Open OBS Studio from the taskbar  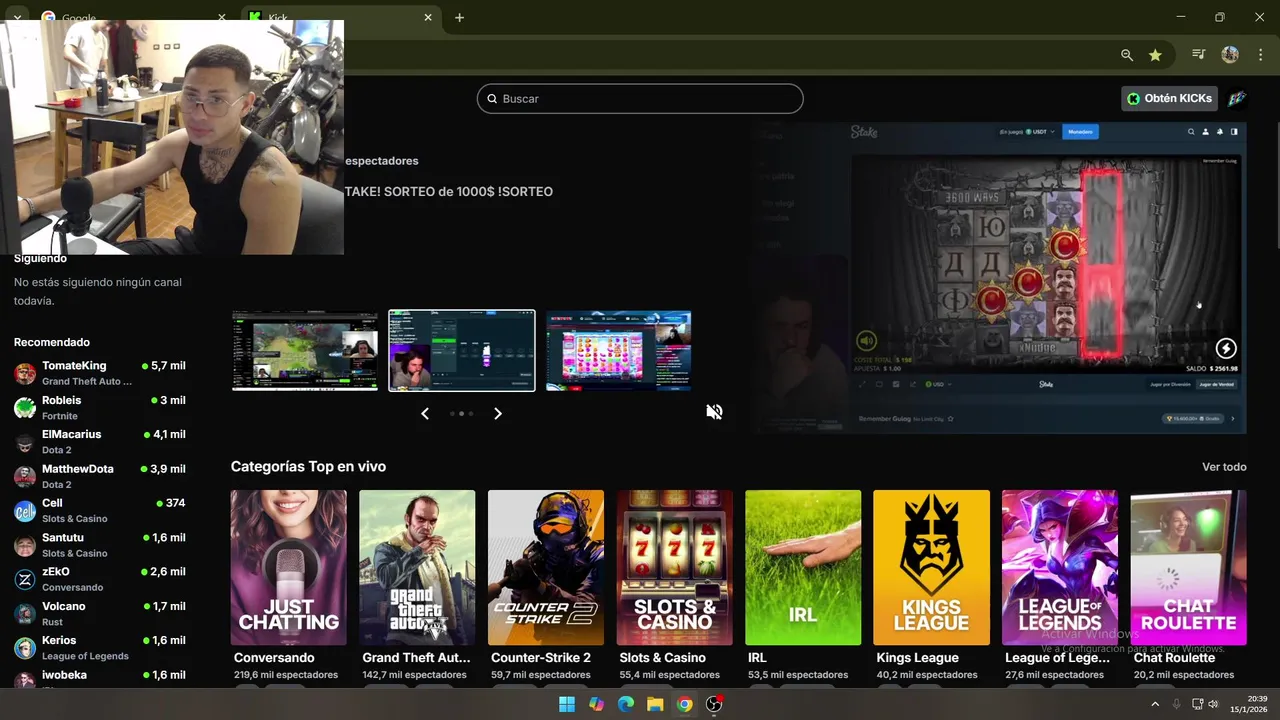pyautogui.click(x=714, y=704)
